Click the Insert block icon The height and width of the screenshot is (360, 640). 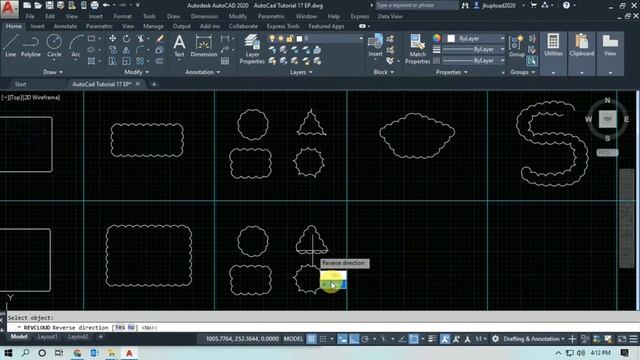click(x=375, y=45)
